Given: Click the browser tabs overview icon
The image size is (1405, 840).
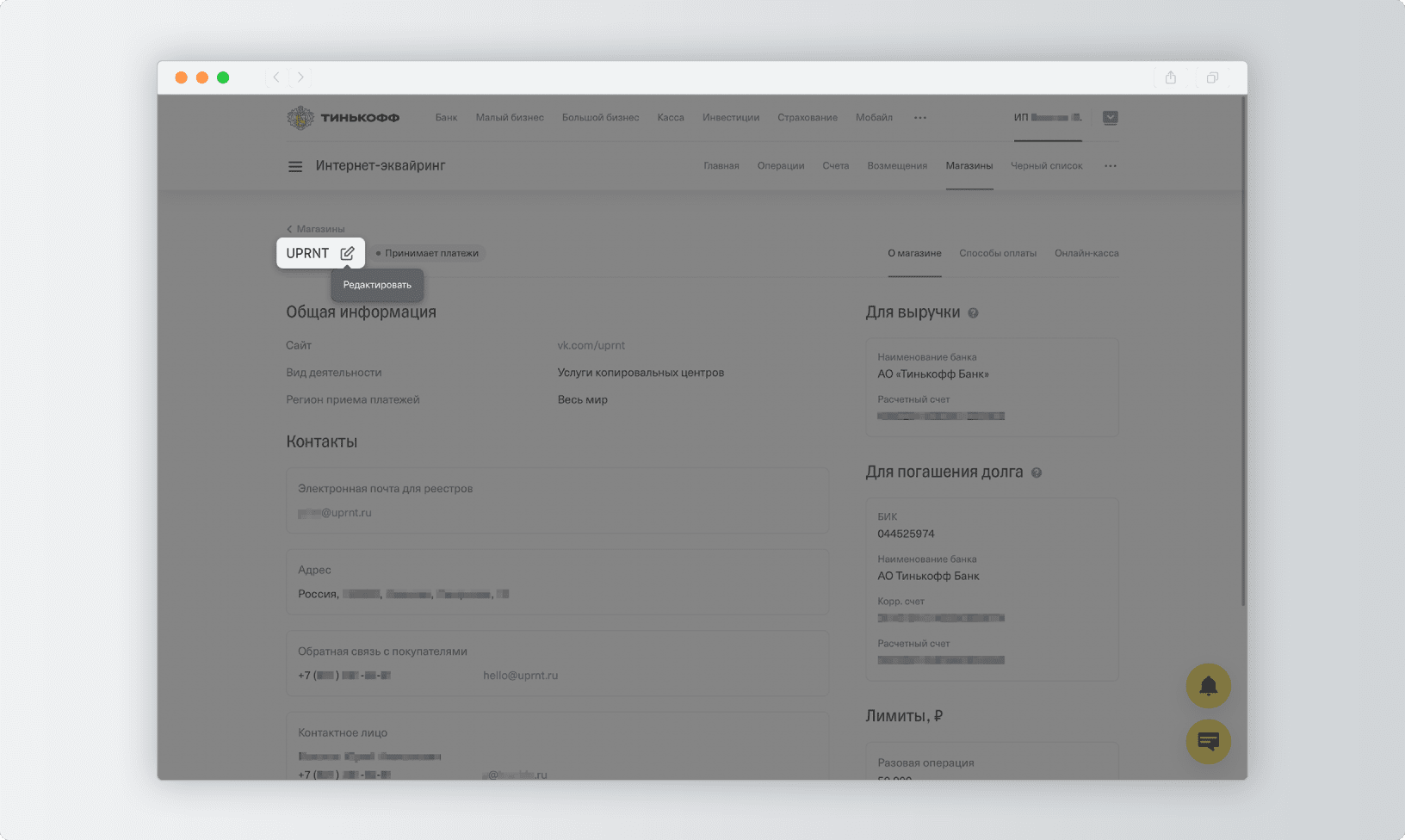Looking at the screenshot, I should [1212, 77].
